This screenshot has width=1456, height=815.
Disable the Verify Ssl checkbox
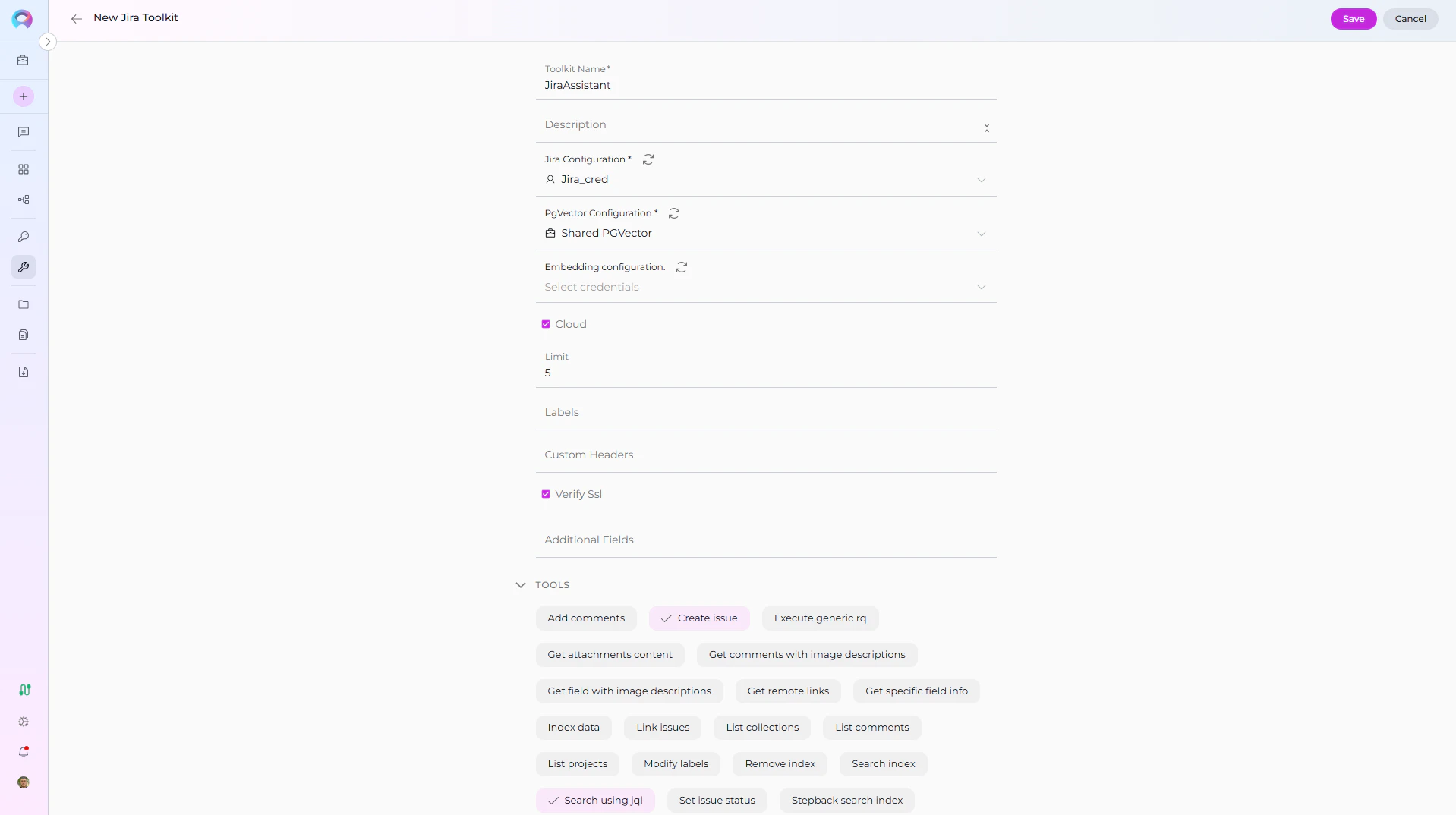pos(546,493)
